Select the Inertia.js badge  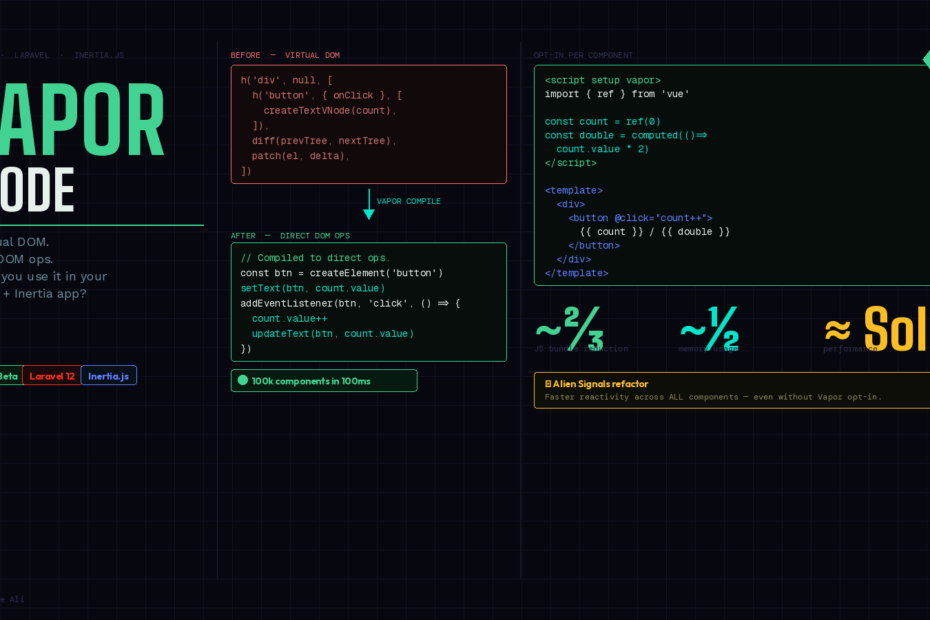pyautogui.click(x=109, y=376)
